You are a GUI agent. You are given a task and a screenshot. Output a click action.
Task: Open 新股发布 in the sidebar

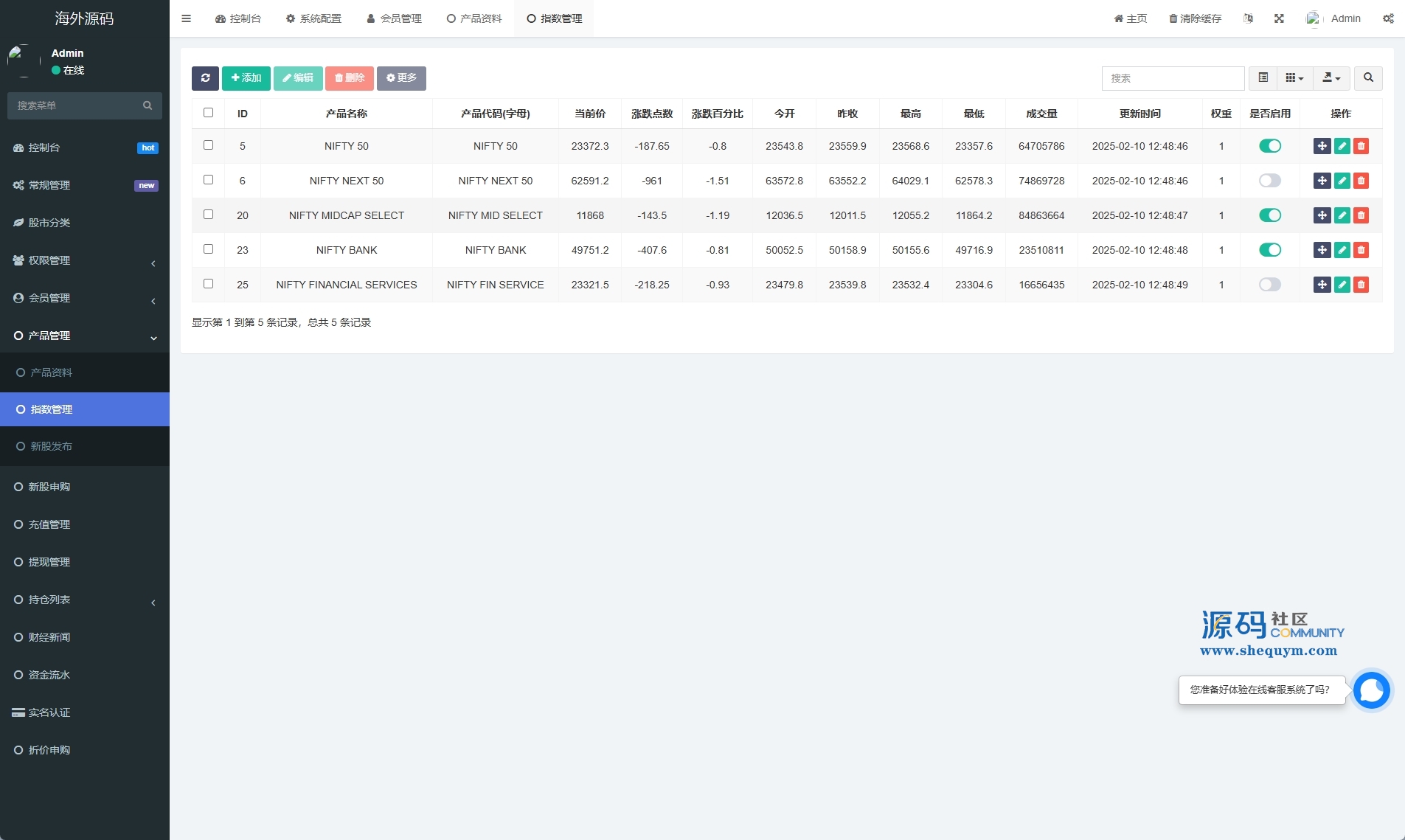click(85, 446)
